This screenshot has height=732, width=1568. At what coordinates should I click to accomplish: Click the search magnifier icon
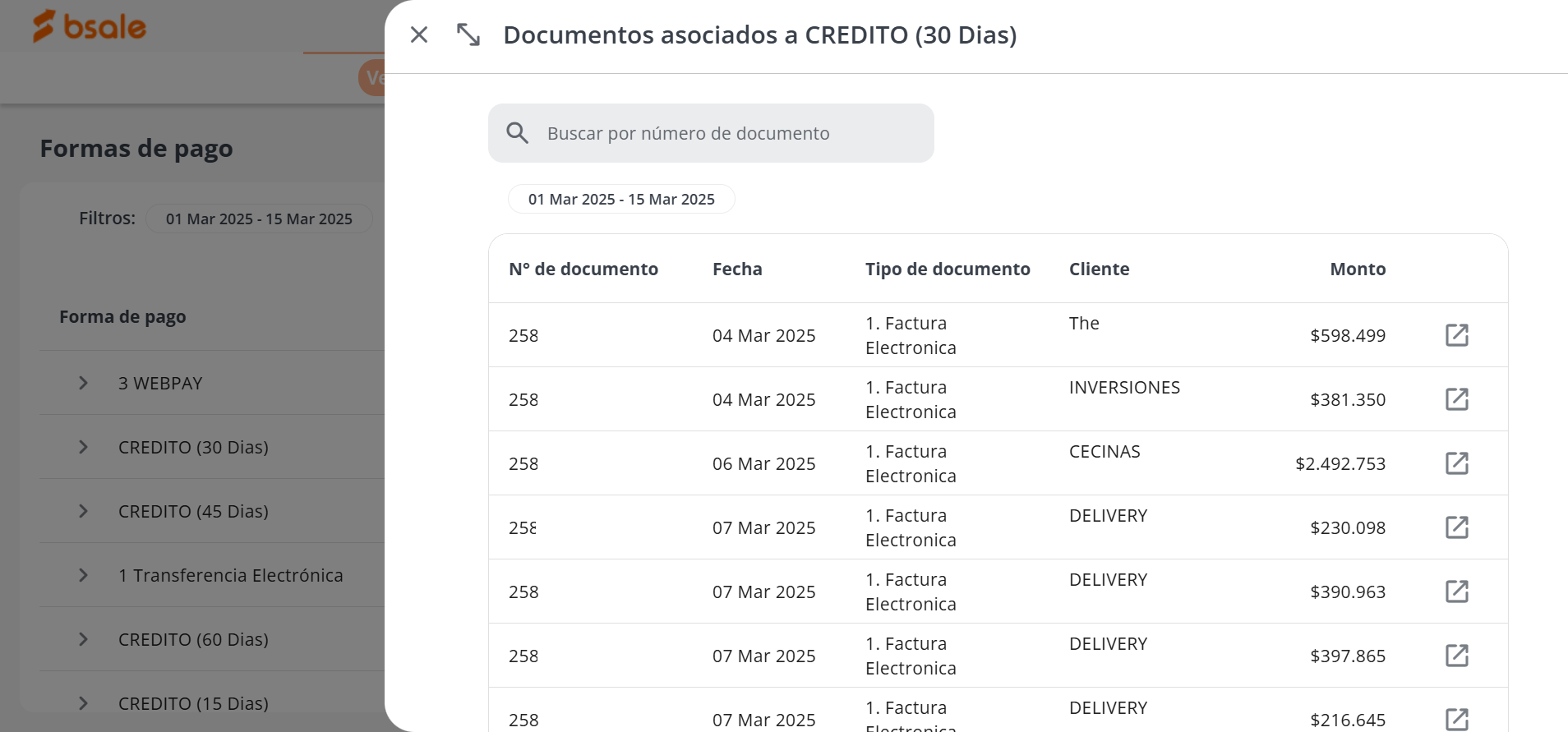click(517, 133)
